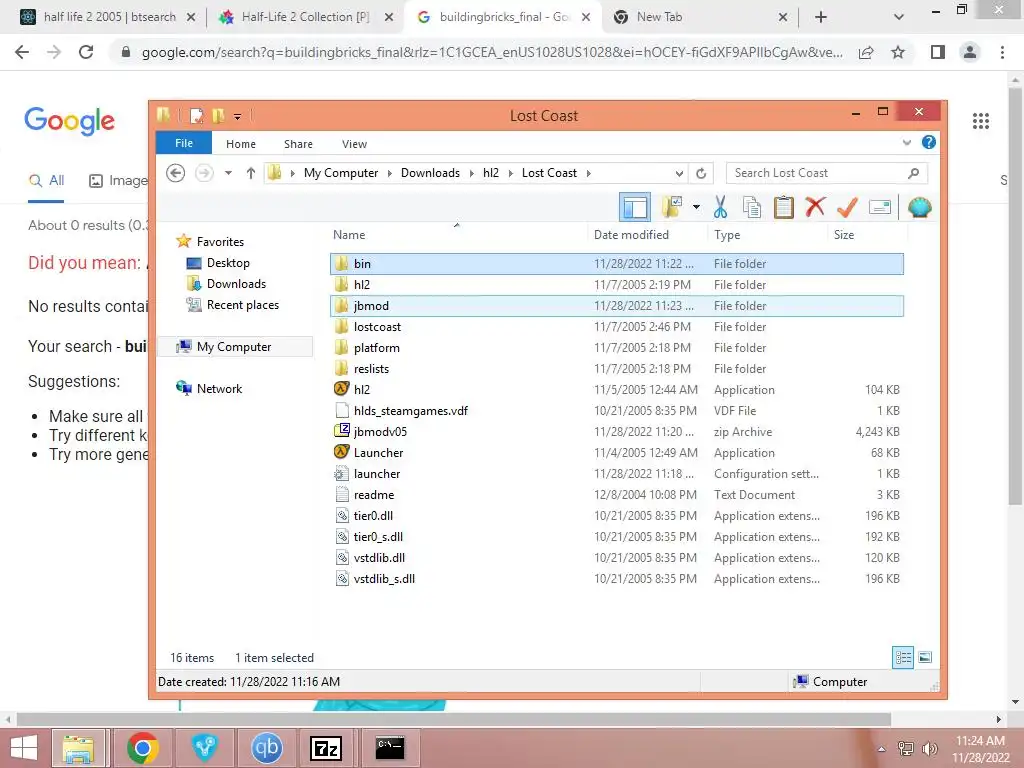Select the jbmodv05 zip archive icon

342,431
